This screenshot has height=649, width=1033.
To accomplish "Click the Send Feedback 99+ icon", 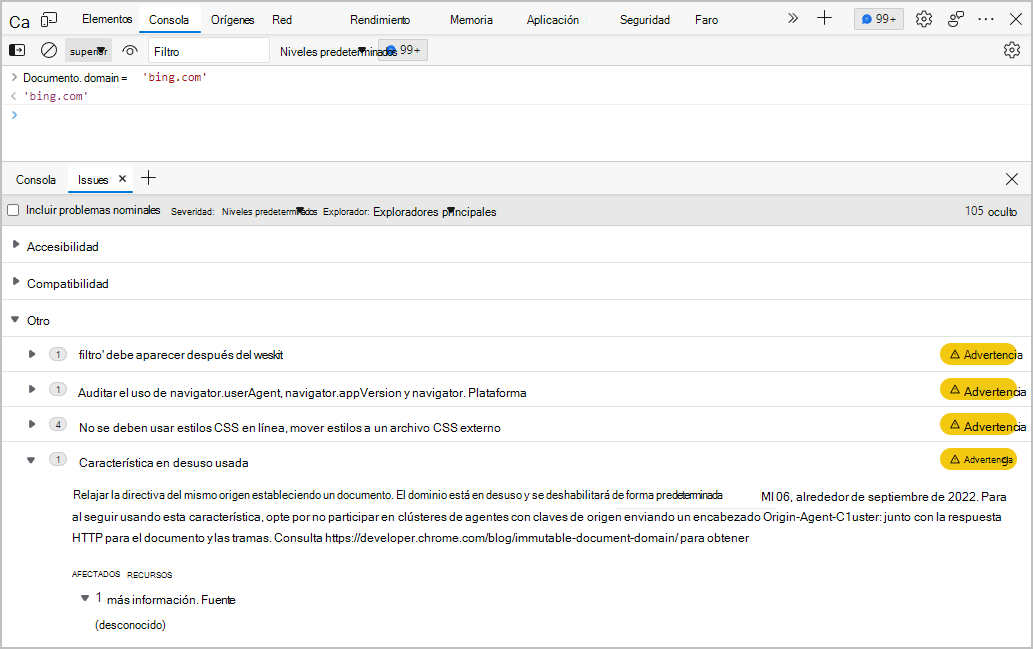I will coord(877,18).
